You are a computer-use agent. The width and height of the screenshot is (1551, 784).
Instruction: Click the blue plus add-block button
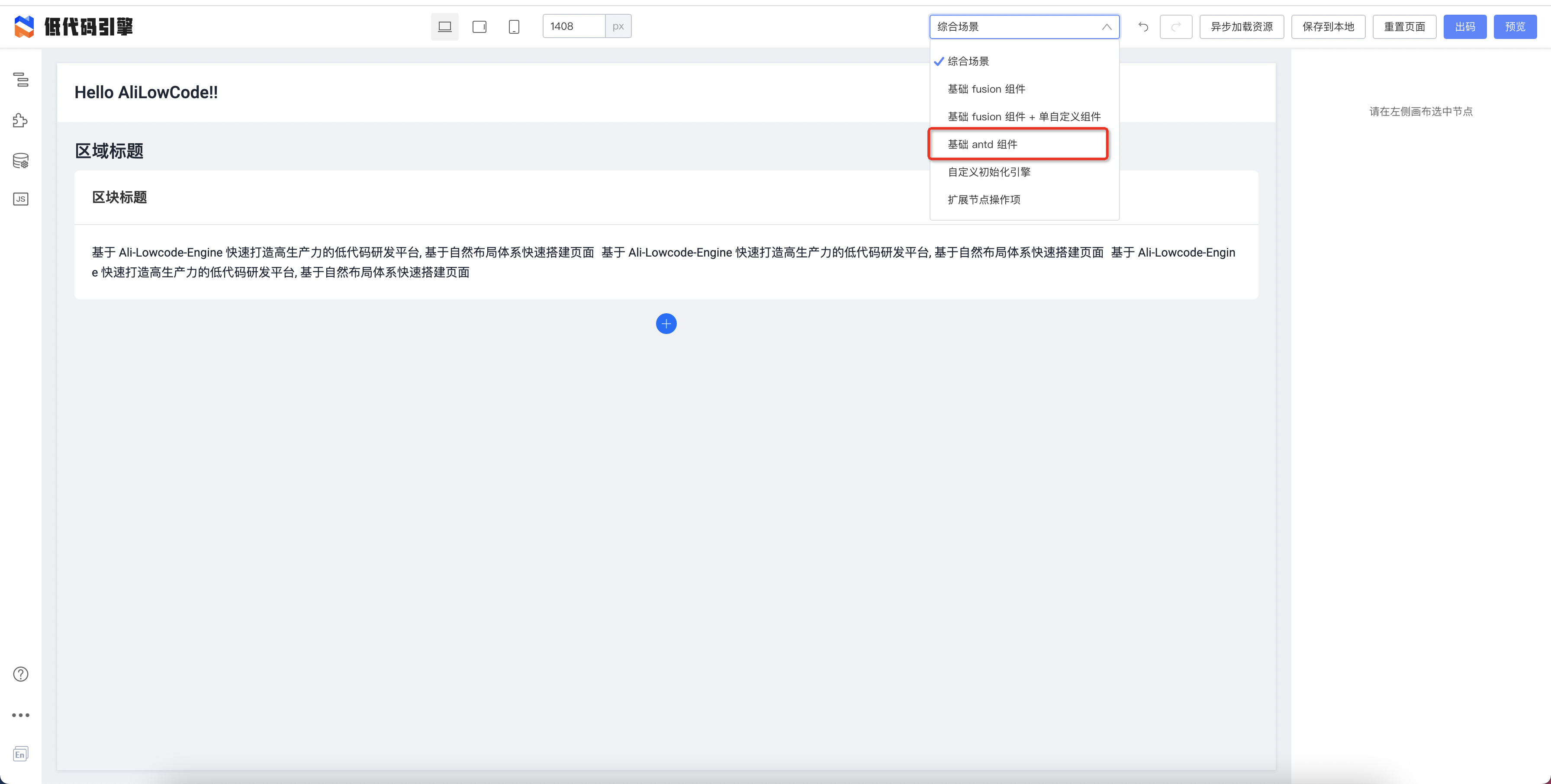pyautogui.click(x=666, y=324)
